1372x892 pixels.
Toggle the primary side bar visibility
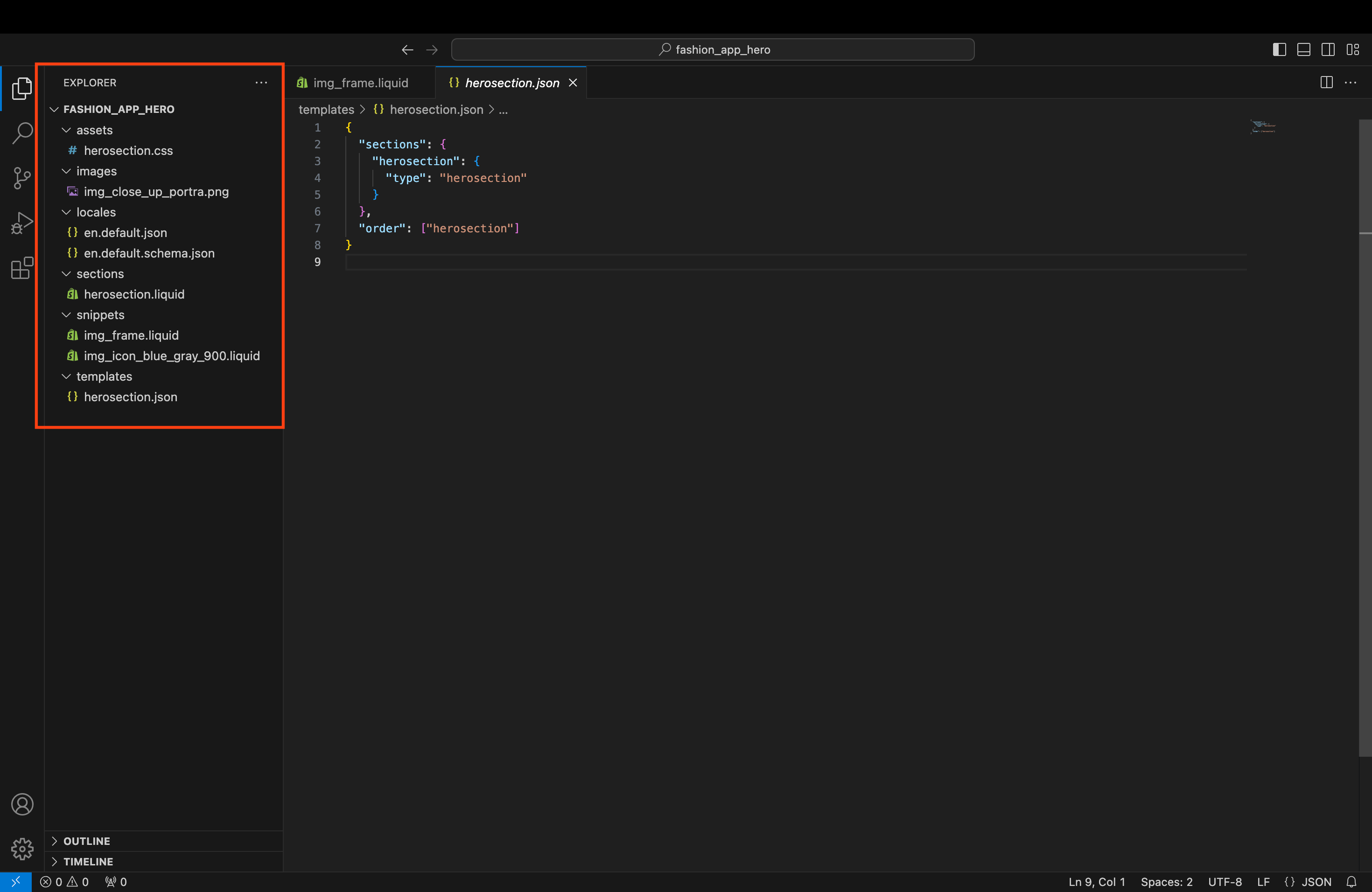tap(1279, 49)
